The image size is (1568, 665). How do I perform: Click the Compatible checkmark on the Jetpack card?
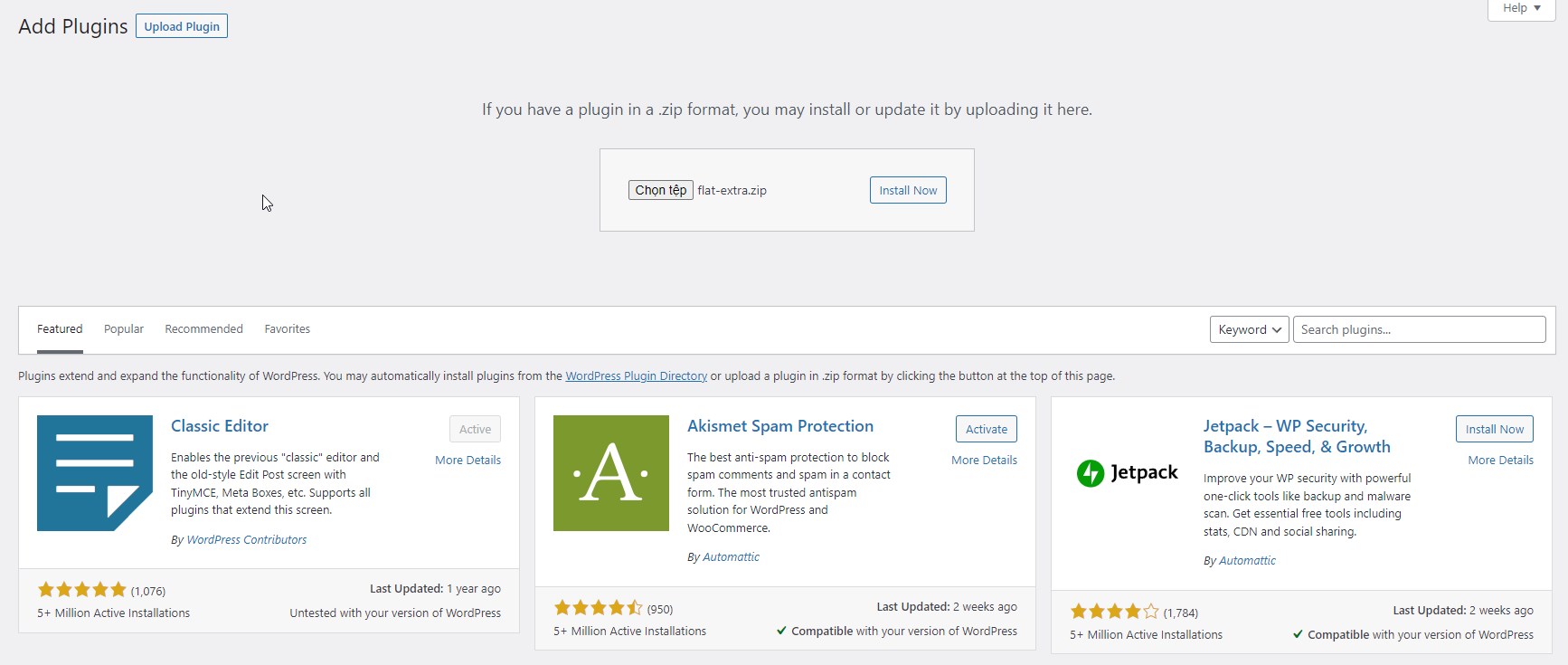[x=1298, y=634]
